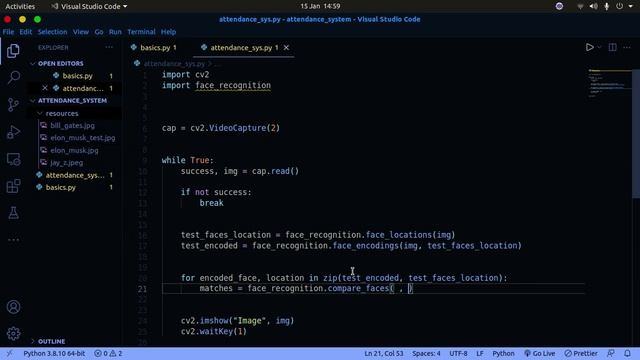Select basics.py under Open Editors

(78, 76)
